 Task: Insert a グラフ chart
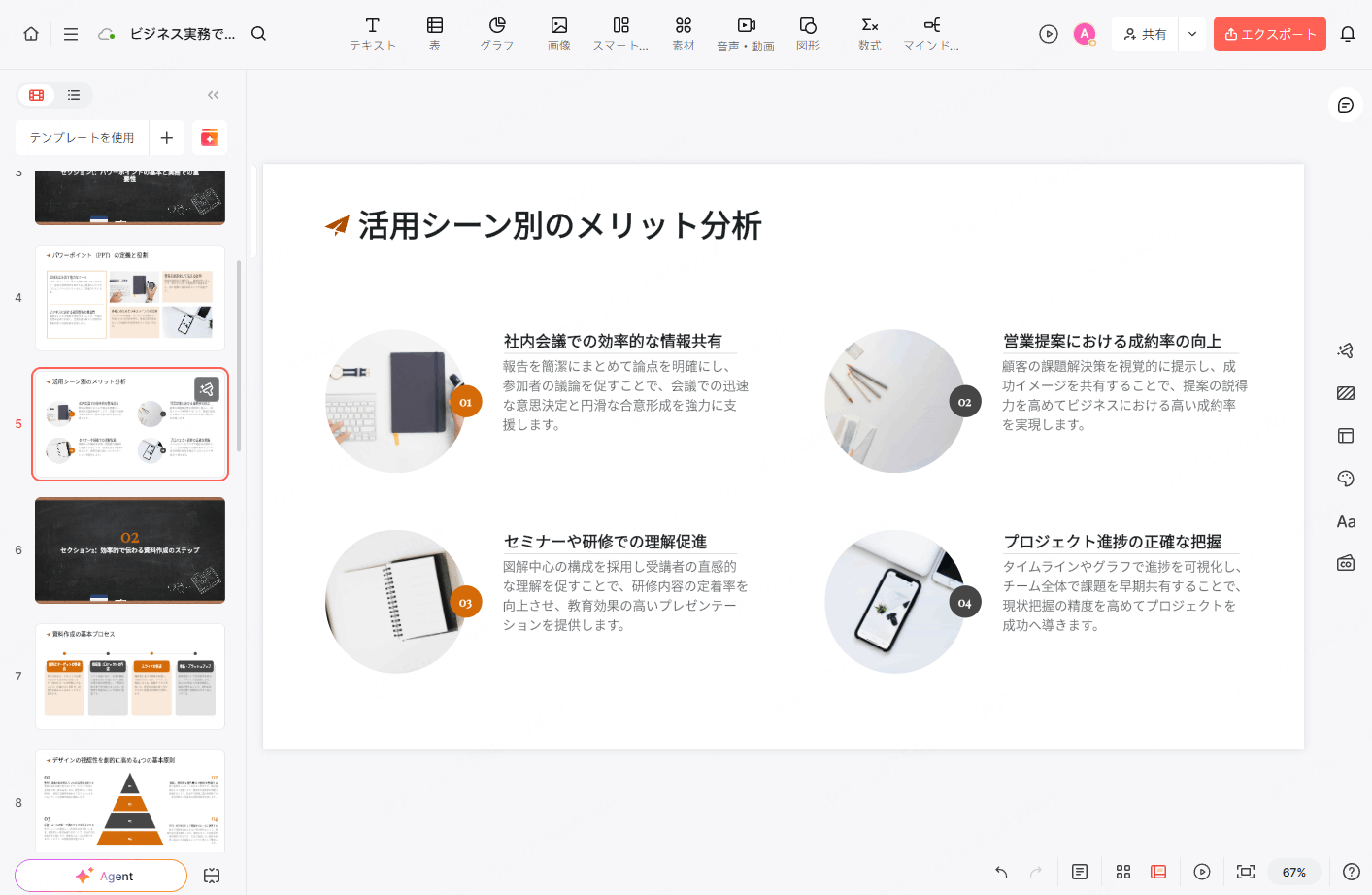click(497, 34)
